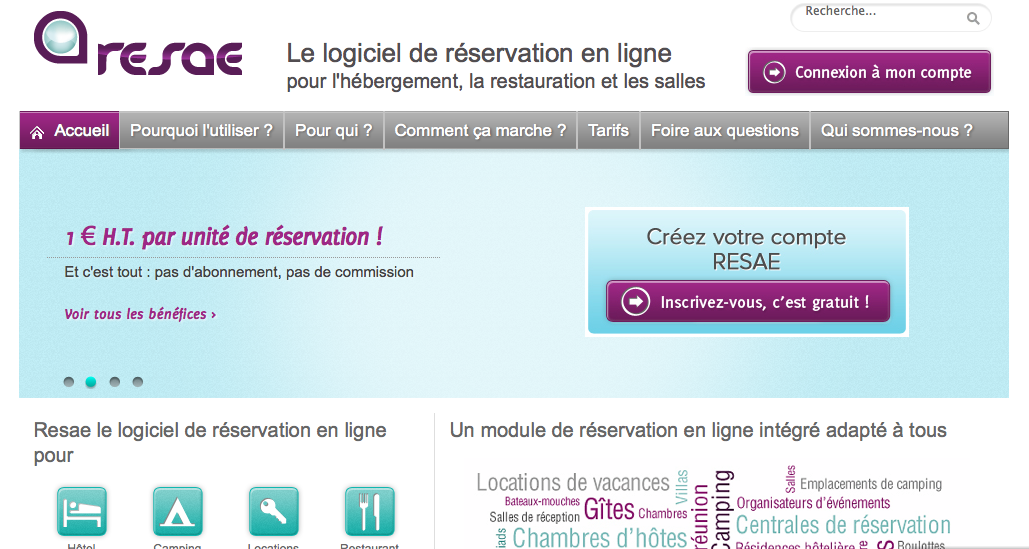The width and height of the screenshot is (1029, 549).
Task: Click 'Bateaux-mouches' in word cloud
Action: pos(542,501)
